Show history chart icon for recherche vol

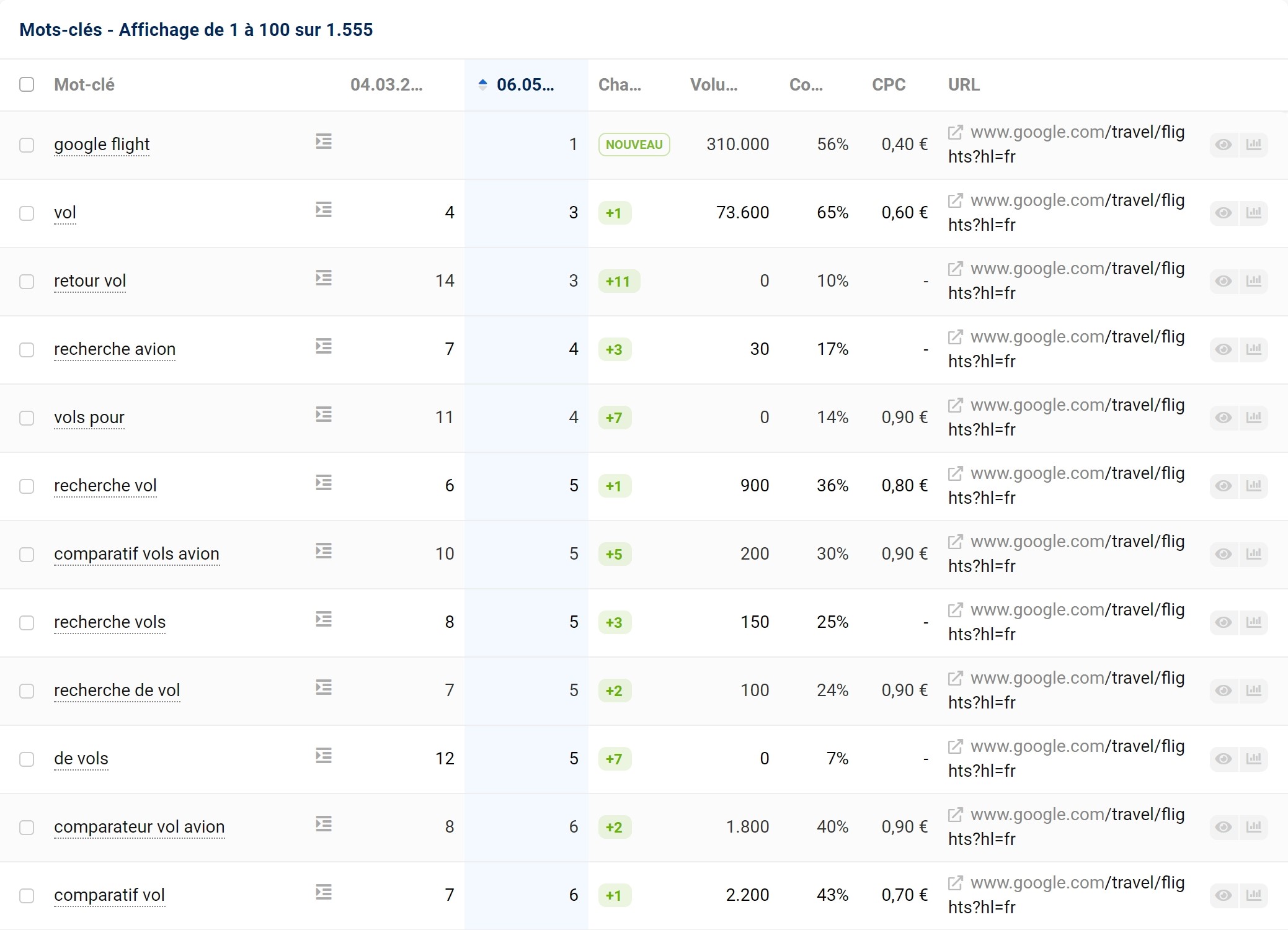pyautogui.click(x=1254, y=486)
